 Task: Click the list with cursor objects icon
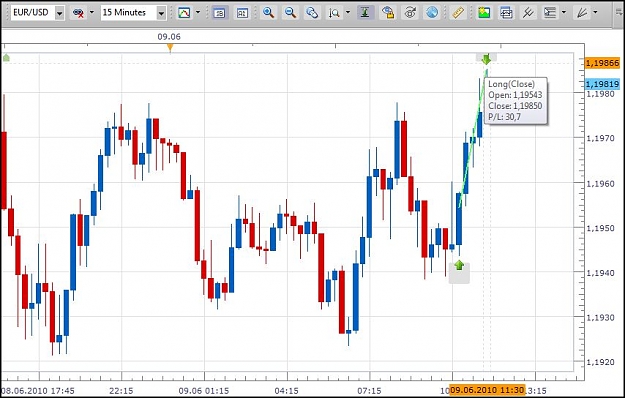point(550,13)
